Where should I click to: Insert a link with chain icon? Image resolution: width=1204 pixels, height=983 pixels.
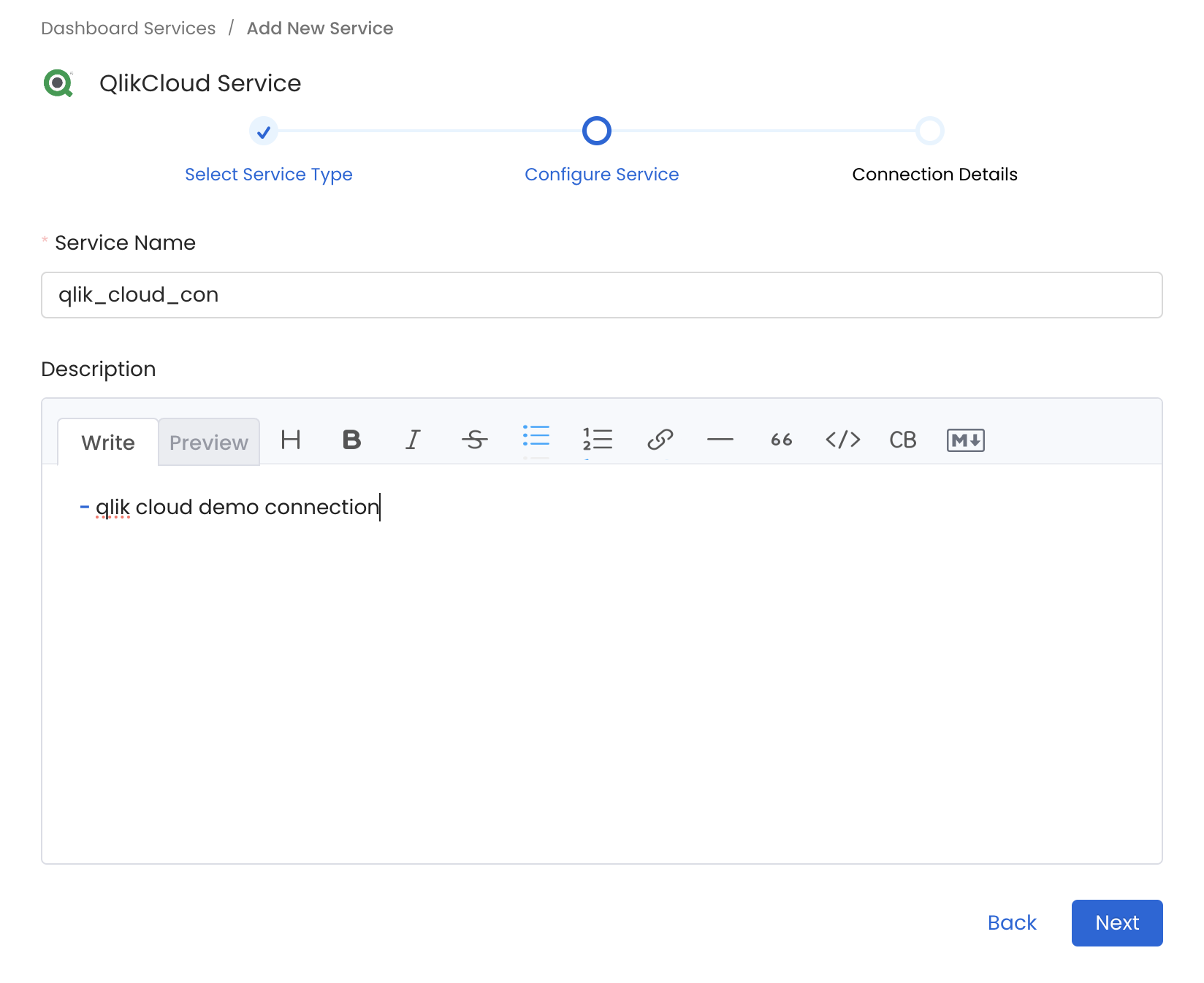tap(660, 440)
